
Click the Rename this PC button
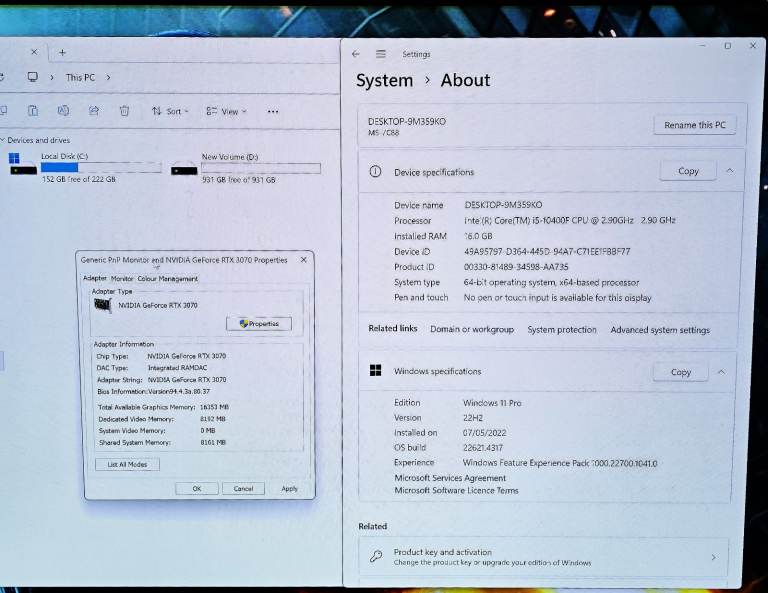695,125
